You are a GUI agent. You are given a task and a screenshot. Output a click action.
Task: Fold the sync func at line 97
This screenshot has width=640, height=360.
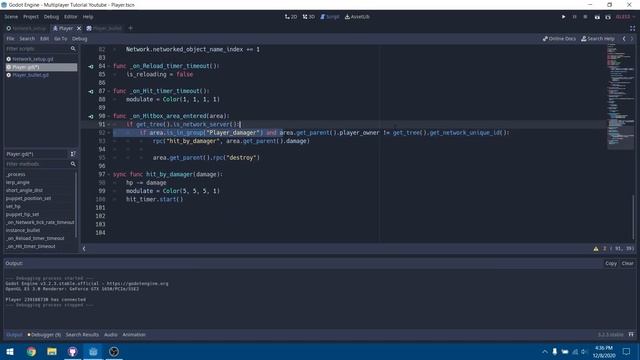pos(109,174)
